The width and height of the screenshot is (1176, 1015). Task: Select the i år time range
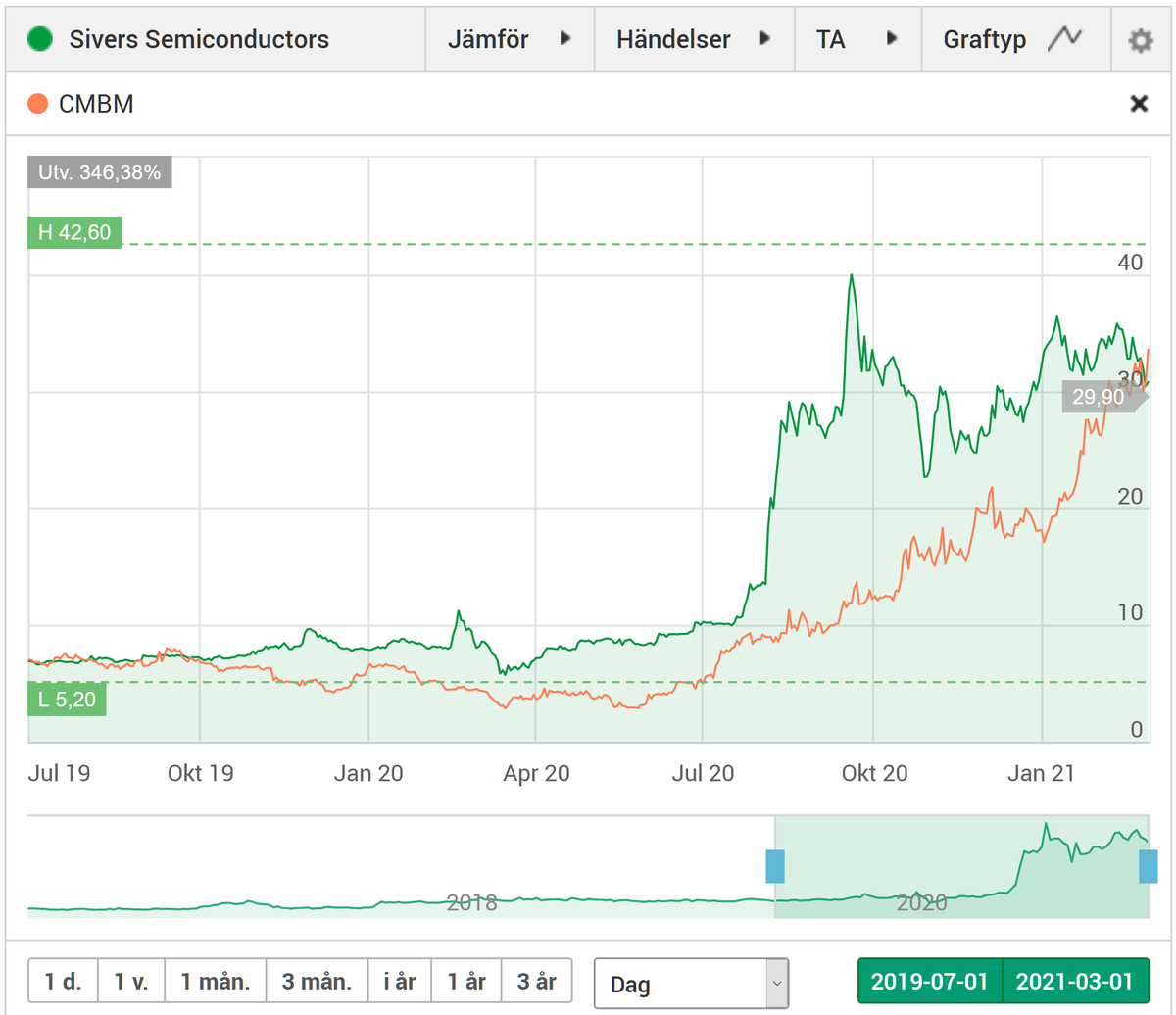pos(400,981)
